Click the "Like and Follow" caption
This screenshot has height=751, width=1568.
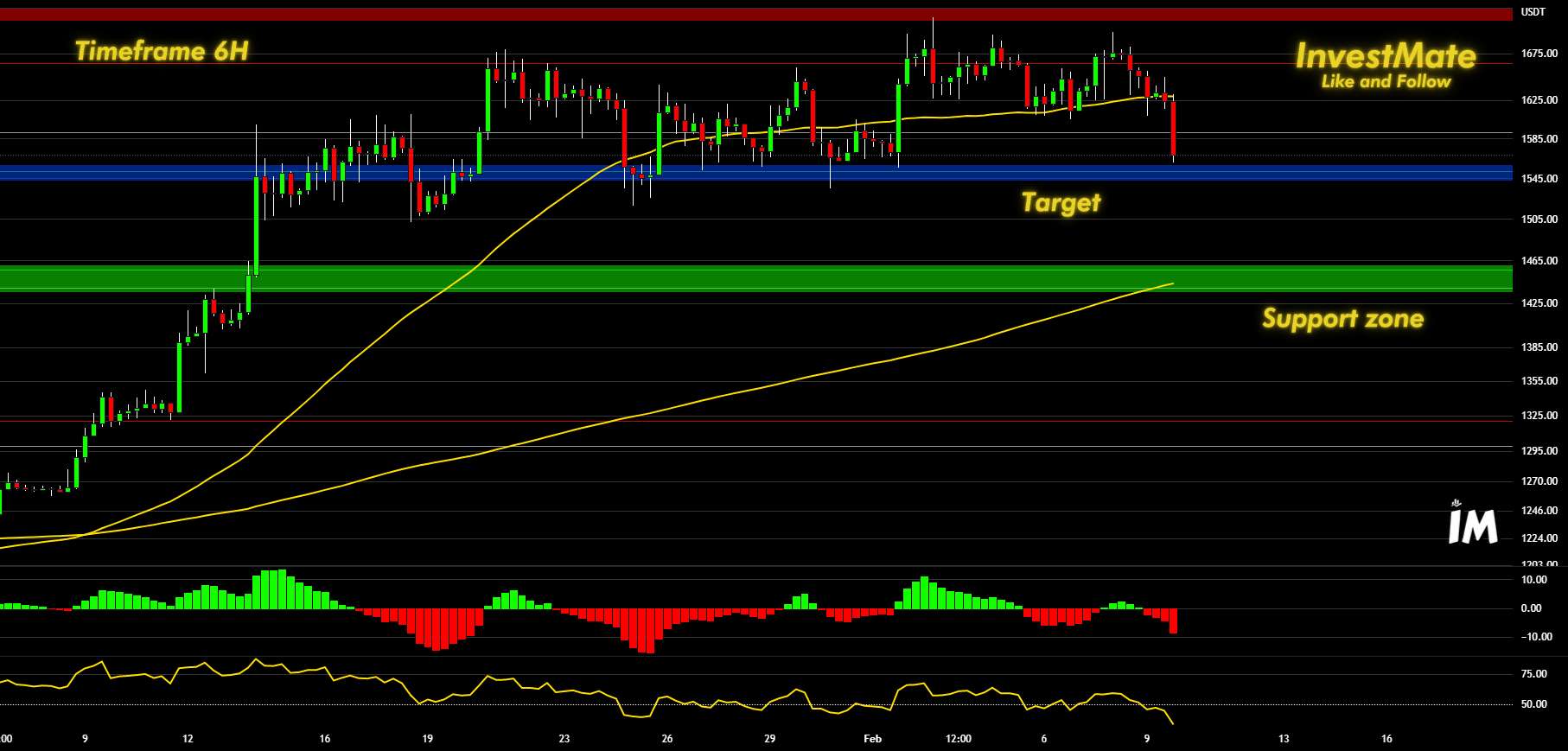[1386, 81]
